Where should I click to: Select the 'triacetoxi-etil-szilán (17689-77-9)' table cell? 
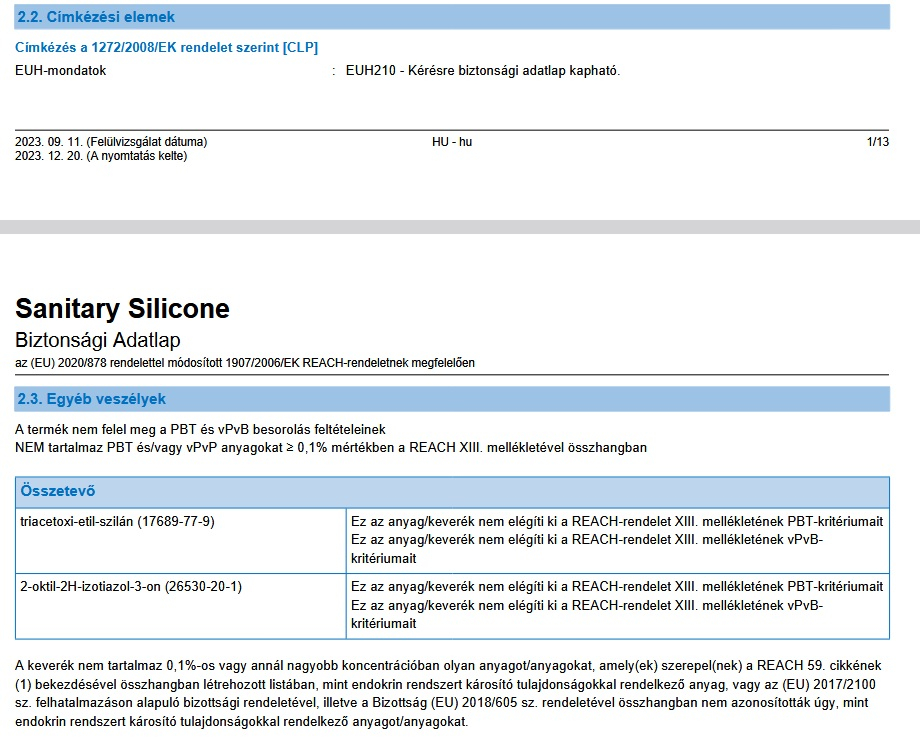tap(117, 522)
